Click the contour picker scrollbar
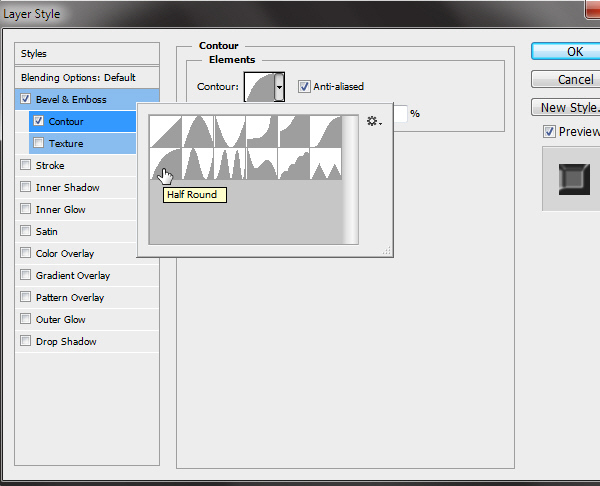600x486 pixels. pos(350,180)
